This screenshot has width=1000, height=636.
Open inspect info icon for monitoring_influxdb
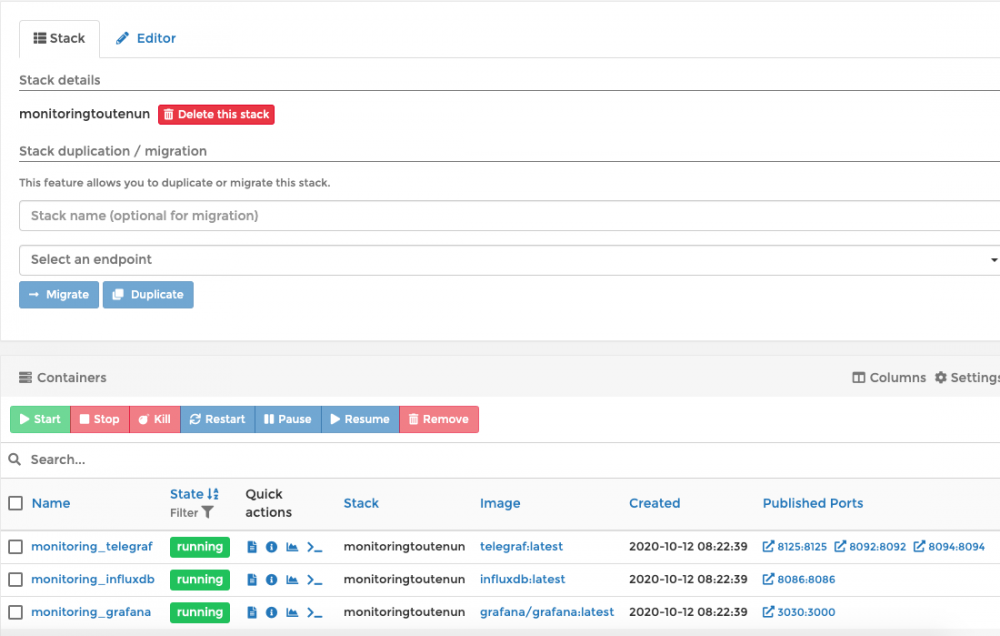(271, 580)
